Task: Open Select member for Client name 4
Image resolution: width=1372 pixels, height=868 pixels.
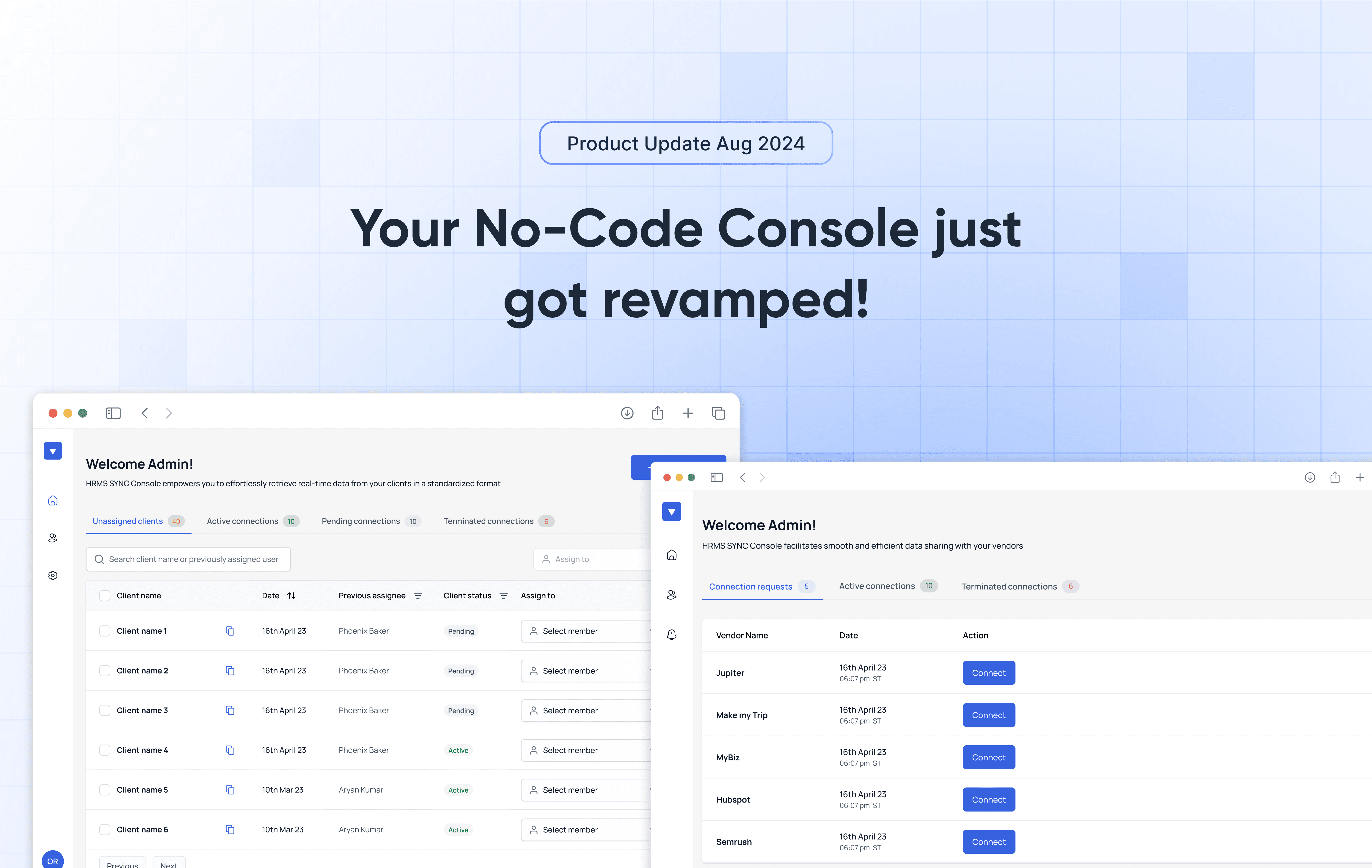Action: click(x=586, y=750)
